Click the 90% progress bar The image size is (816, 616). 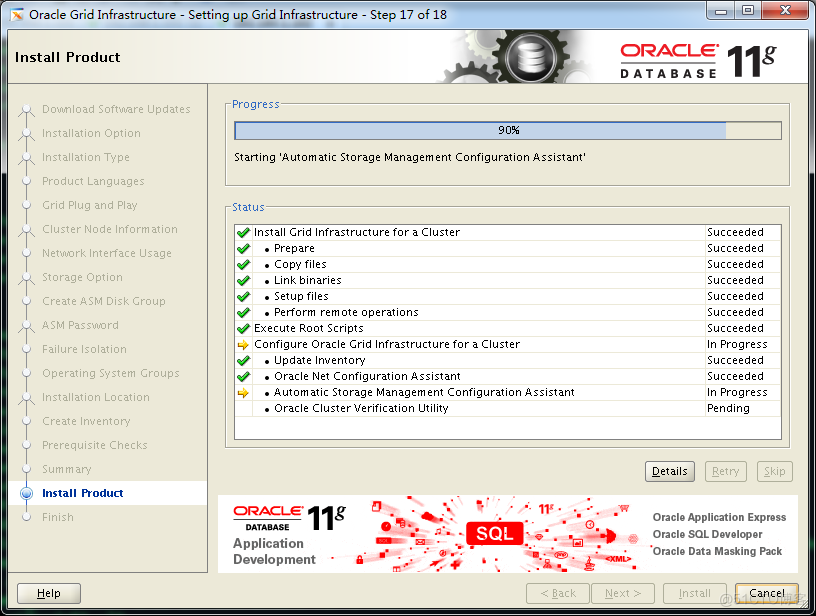point(508,130)
